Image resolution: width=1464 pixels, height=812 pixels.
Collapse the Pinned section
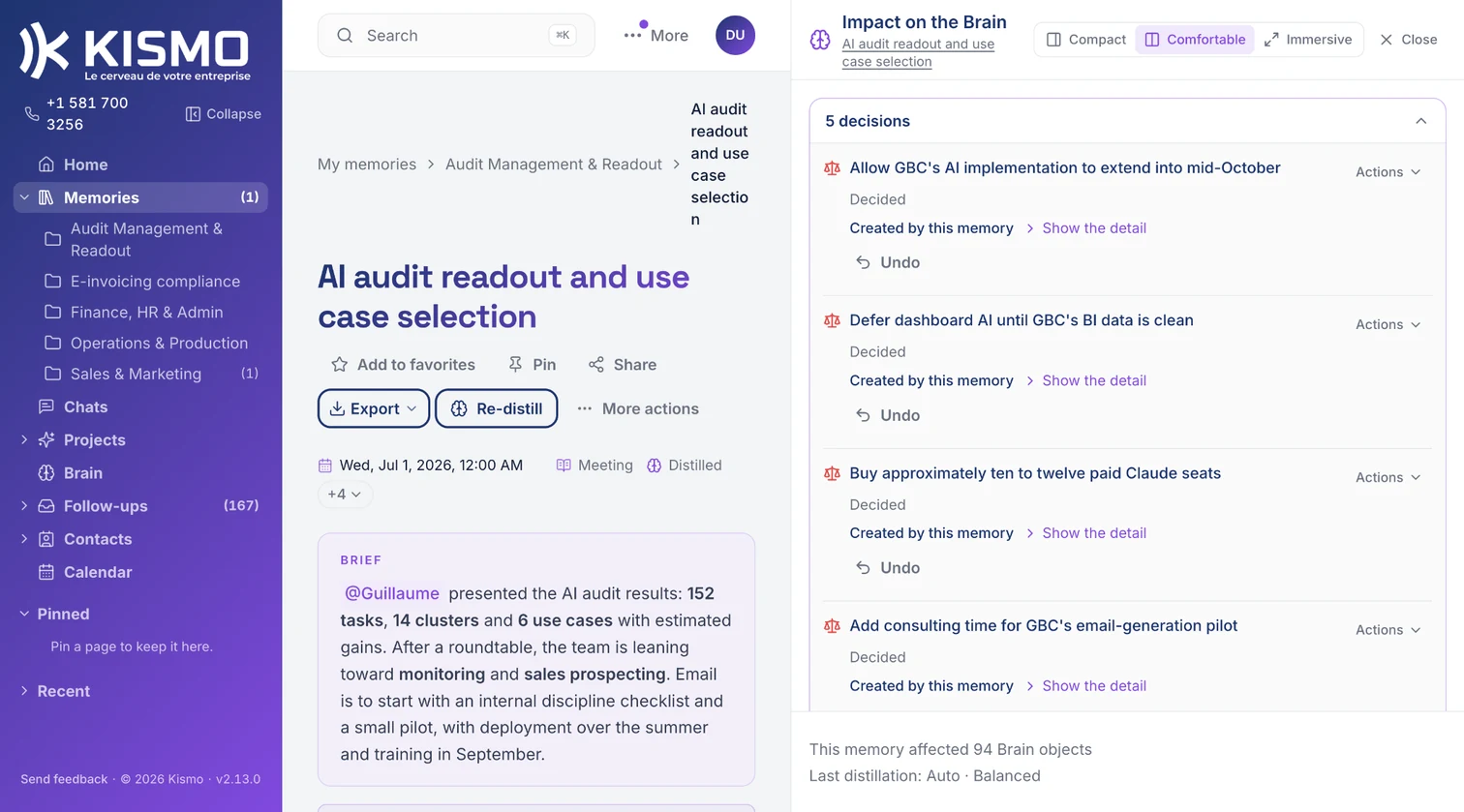(x=24, y=614)
